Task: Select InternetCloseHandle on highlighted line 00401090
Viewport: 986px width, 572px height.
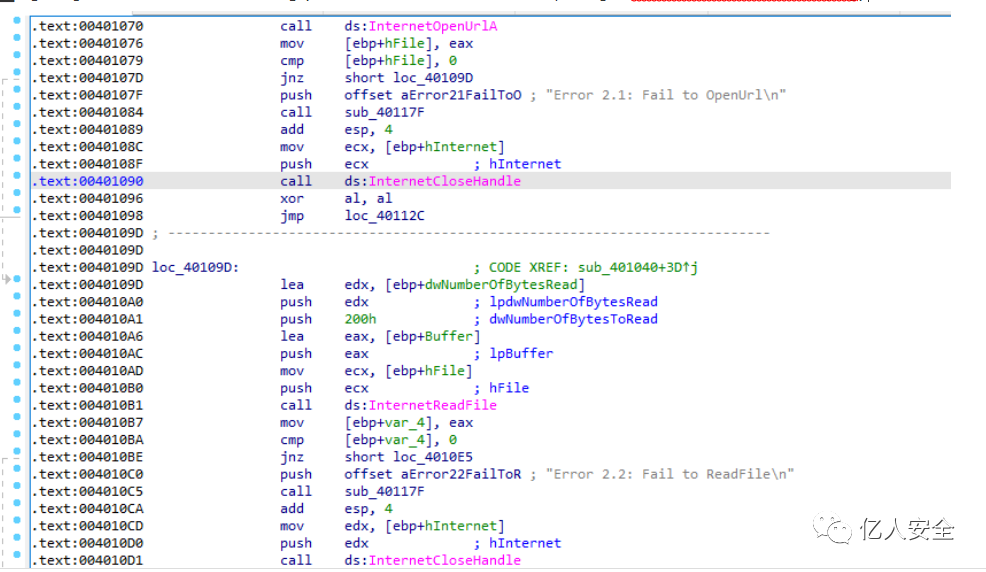Action: coord(445,181)
